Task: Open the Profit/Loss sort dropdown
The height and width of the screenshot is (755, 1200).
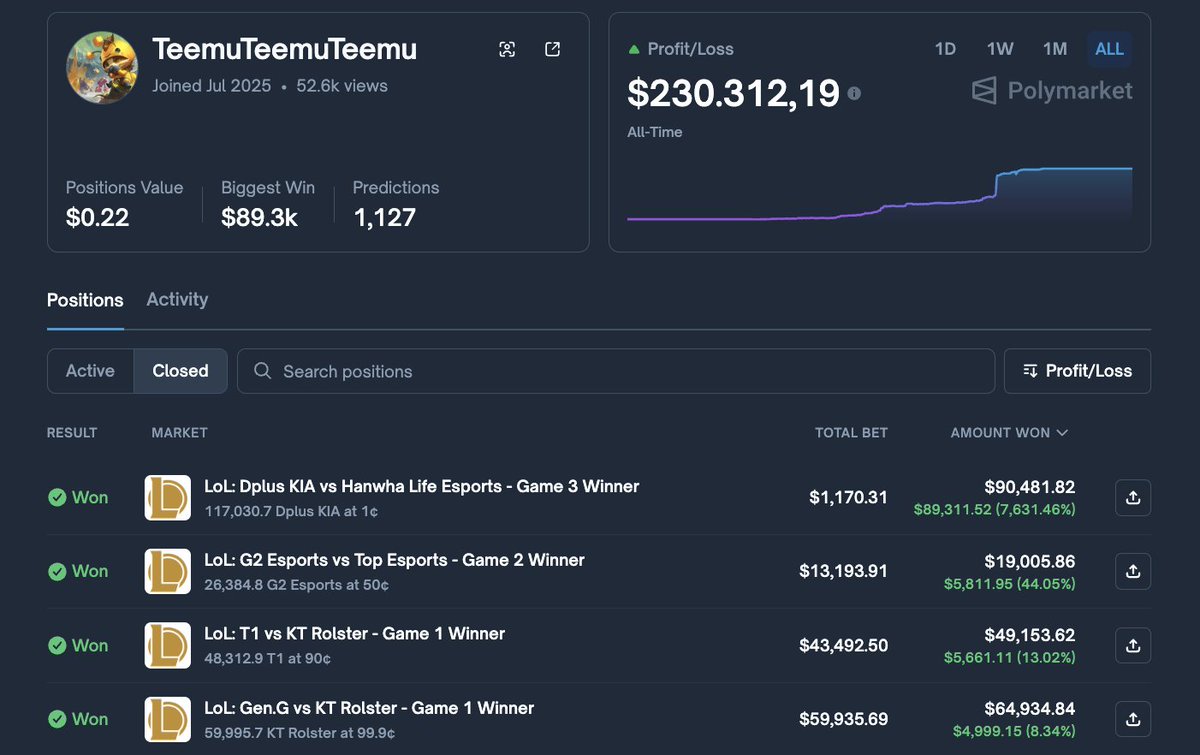Action: tap(1077, 371)
